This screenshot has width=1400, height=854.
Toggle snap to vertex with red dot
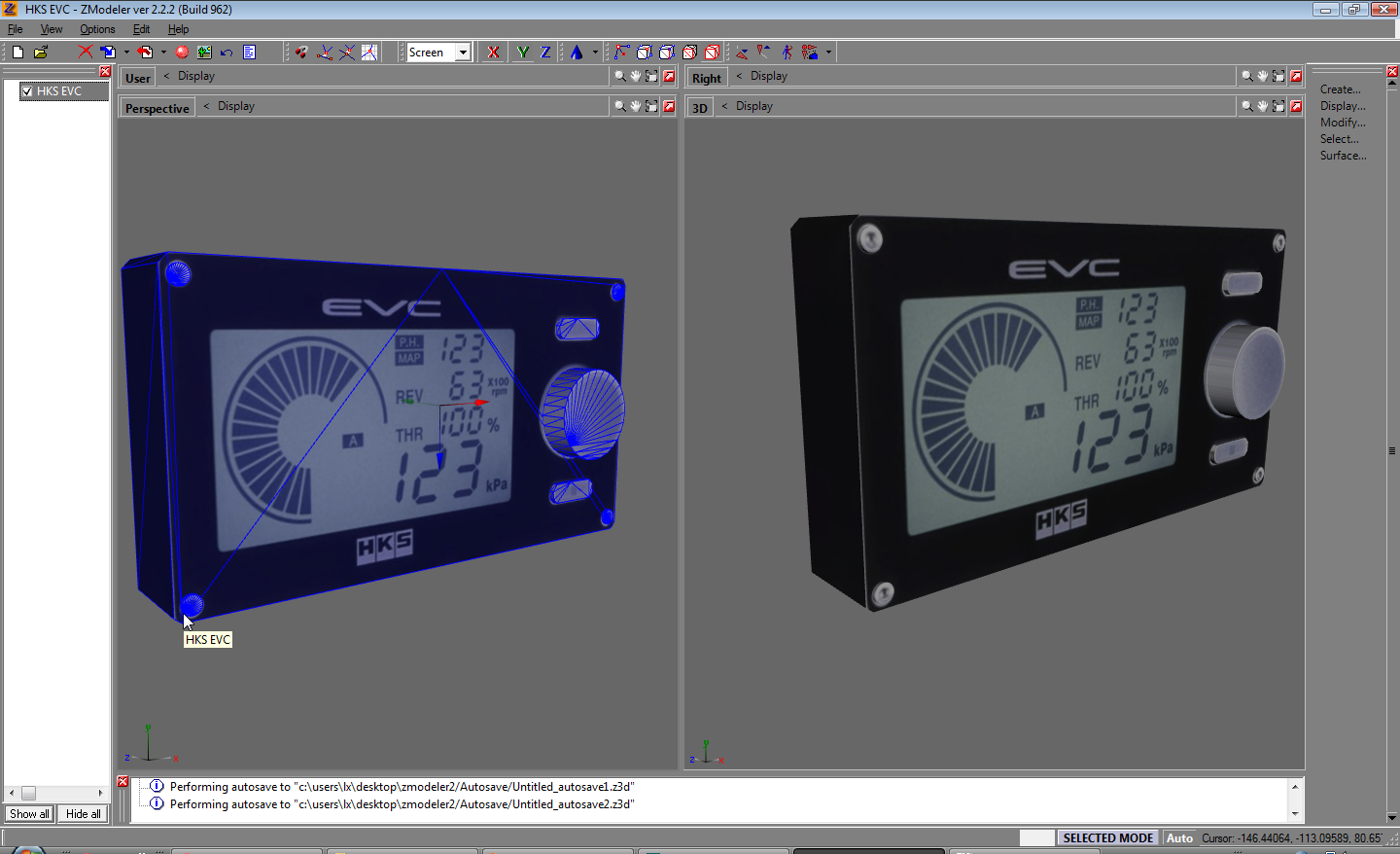pos(324,53)
